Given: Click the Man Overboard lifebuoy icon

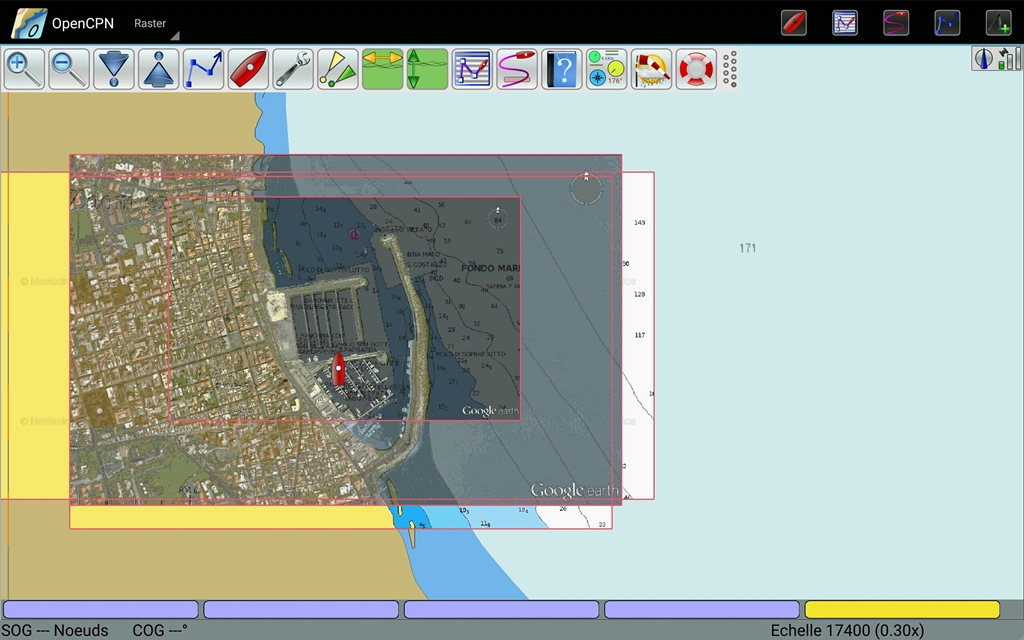Looking at the screenshot, I should 696,69.
